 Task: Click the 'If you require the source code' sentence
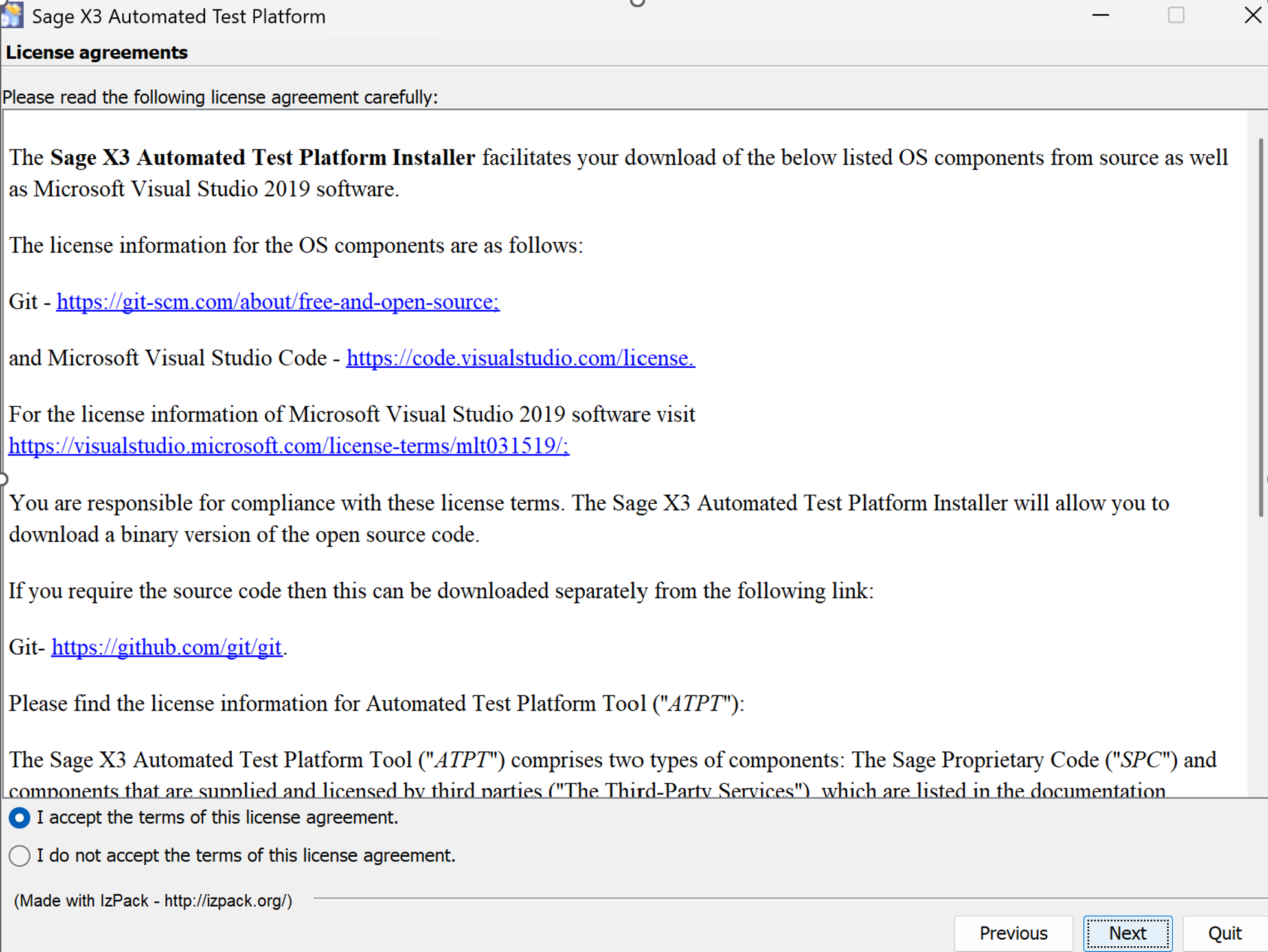[x=441, y=591]
